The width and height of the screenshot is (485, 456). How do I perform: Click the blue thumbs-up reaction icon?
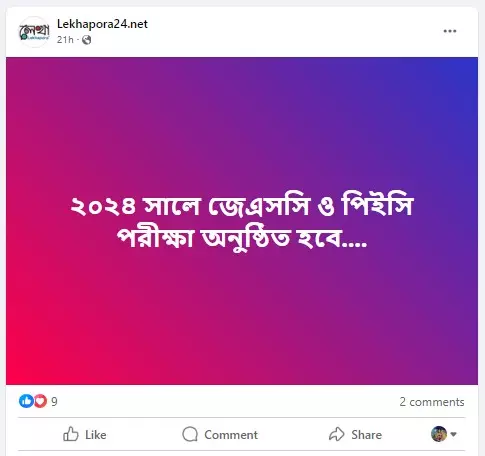[26, 401]
